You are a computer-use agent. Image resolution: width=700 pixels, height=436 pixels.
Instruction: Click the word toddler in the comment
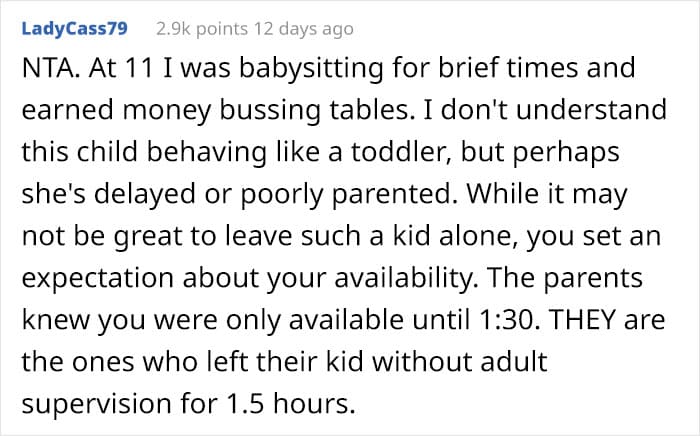(400, 152)
